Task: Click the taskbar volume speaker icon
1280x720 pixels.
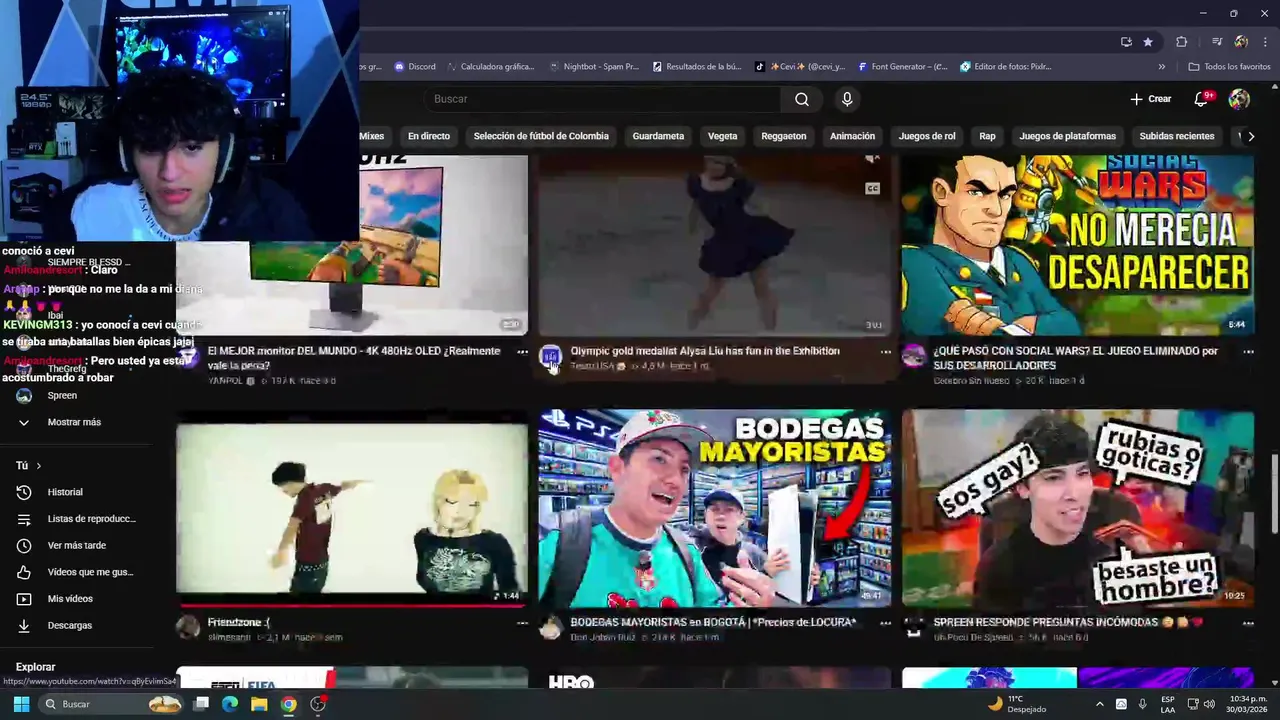Action: point(1209,704)
